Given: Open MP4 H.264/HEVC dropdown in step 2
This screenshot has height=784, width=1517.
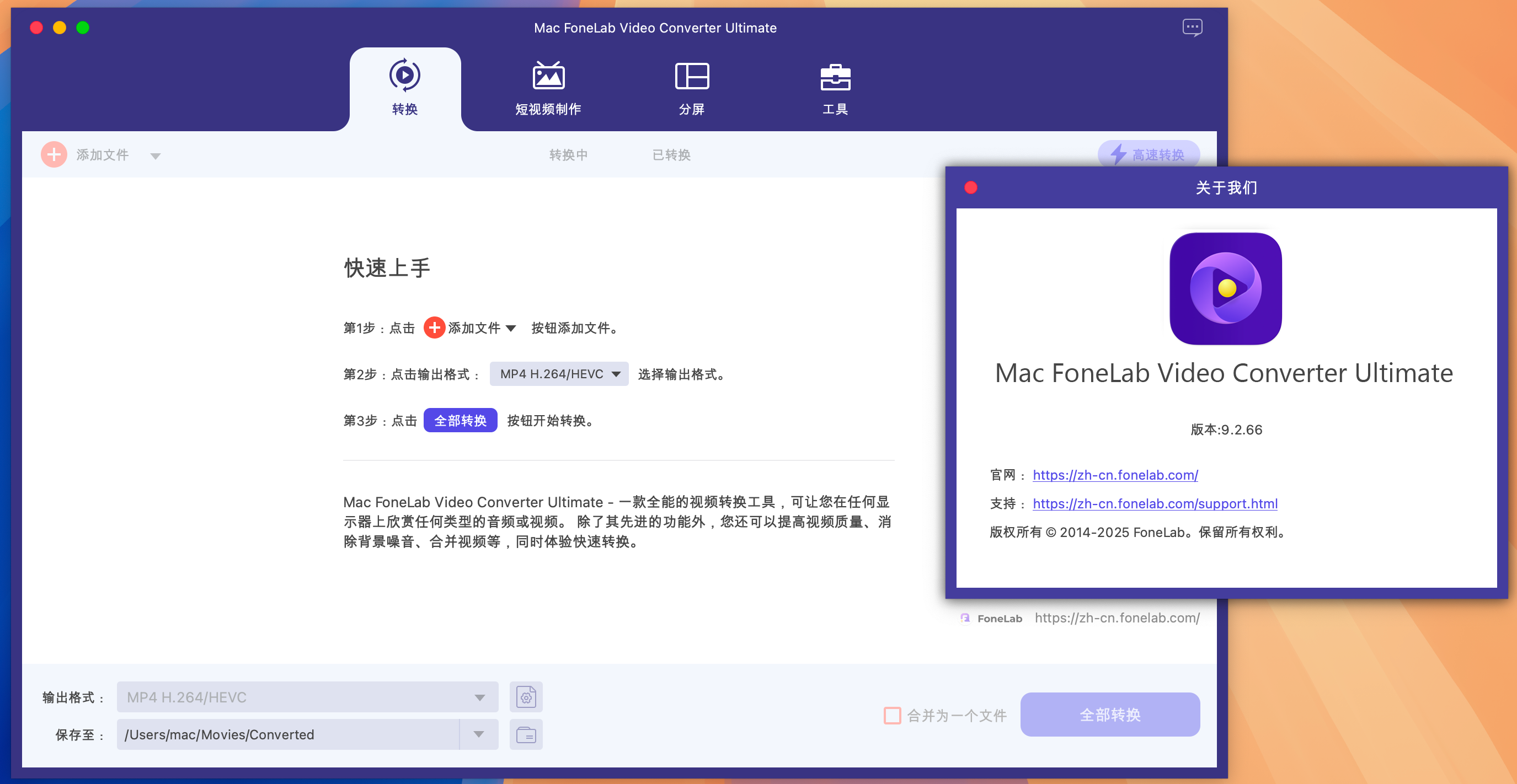Looking at the screenshot, I should 559,374.
